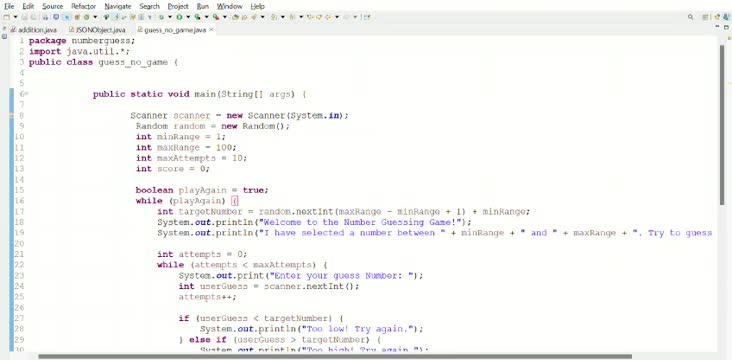Open the toolbar Search magnifier icon
732x360 pixels.
point(690,17)
